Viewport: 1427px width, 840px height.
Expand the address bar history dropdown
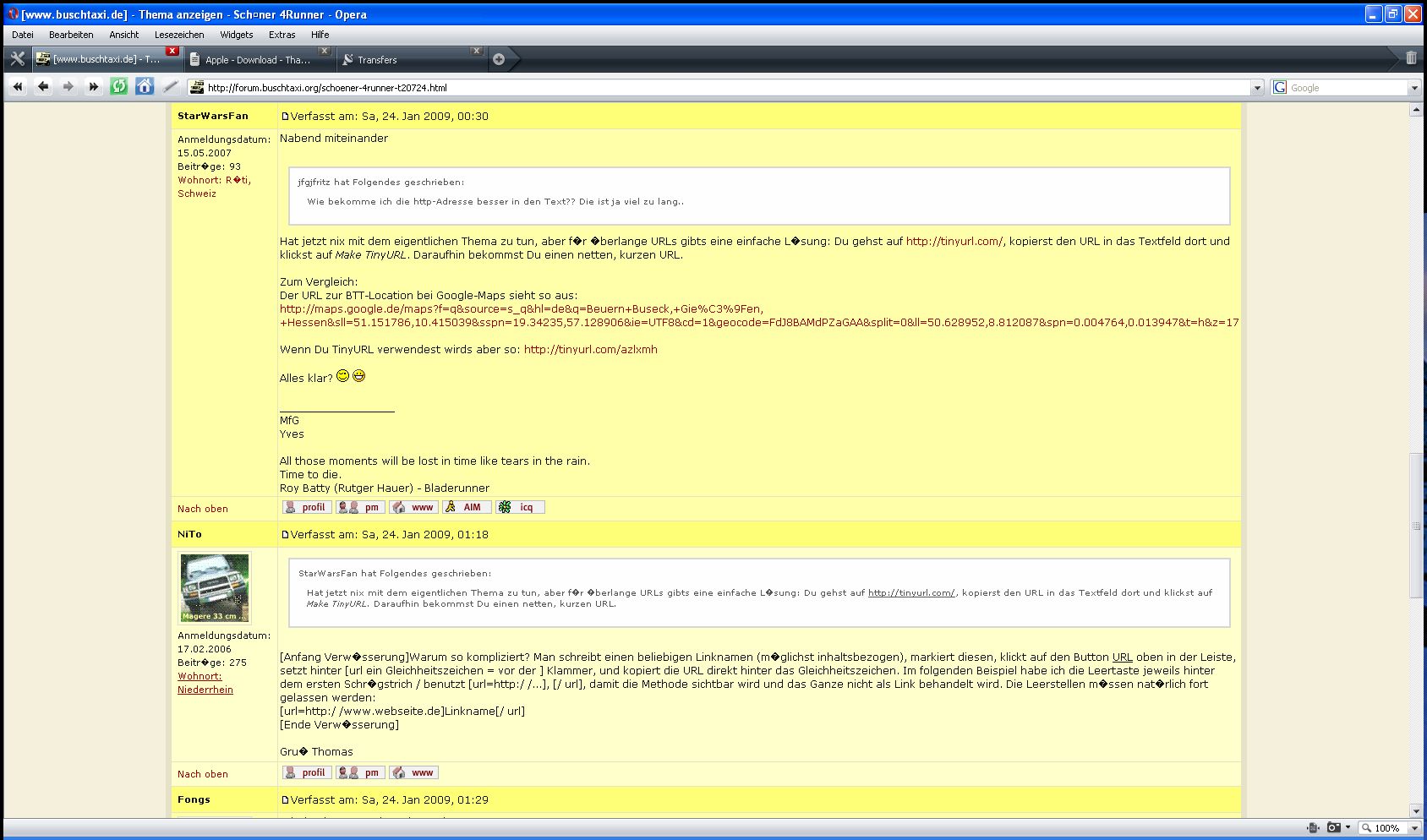(1257, 88)
